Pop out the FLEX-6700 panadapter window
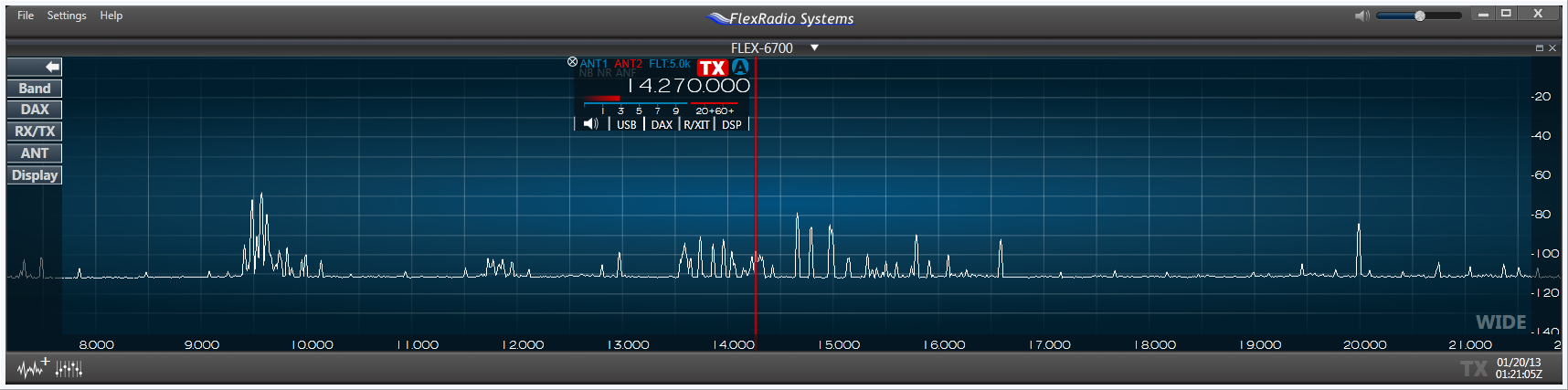The image size is (1568, 390). 1539,47
